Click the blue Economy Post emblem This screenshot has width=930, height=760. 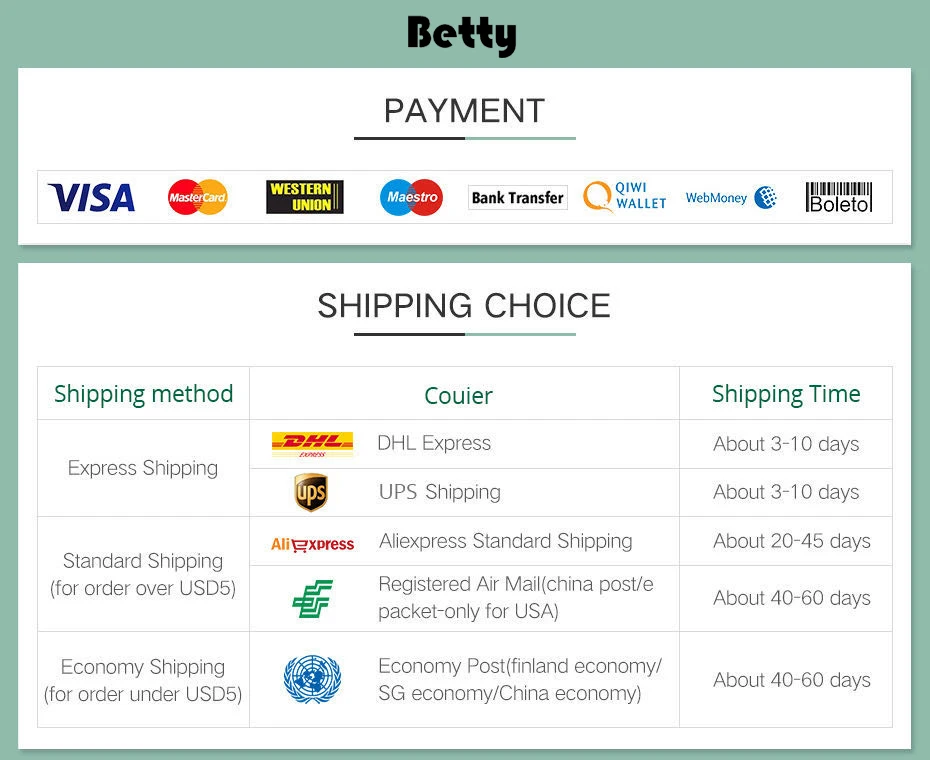(312, 679)
